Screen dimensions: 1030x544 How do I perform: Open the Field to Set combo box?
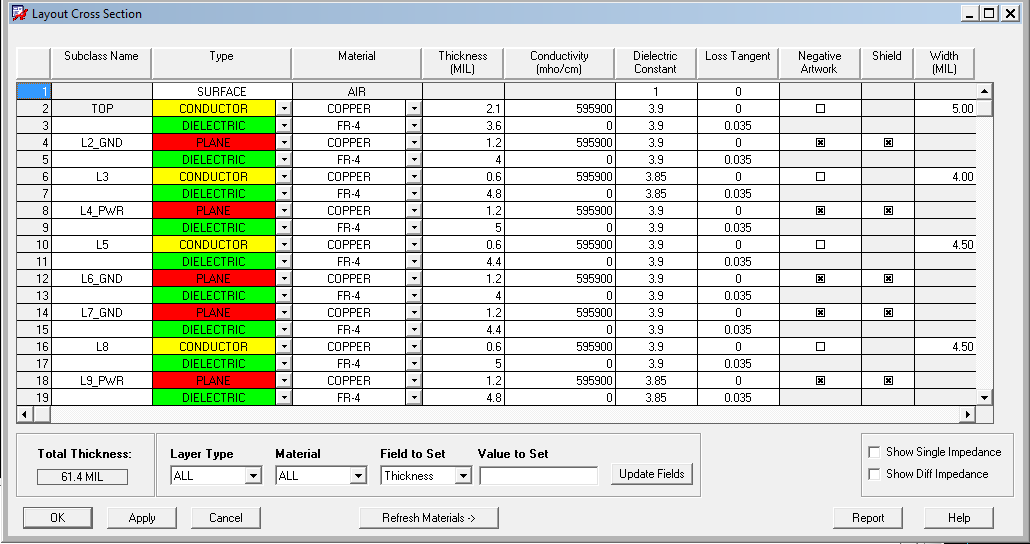tap(463, 476)
